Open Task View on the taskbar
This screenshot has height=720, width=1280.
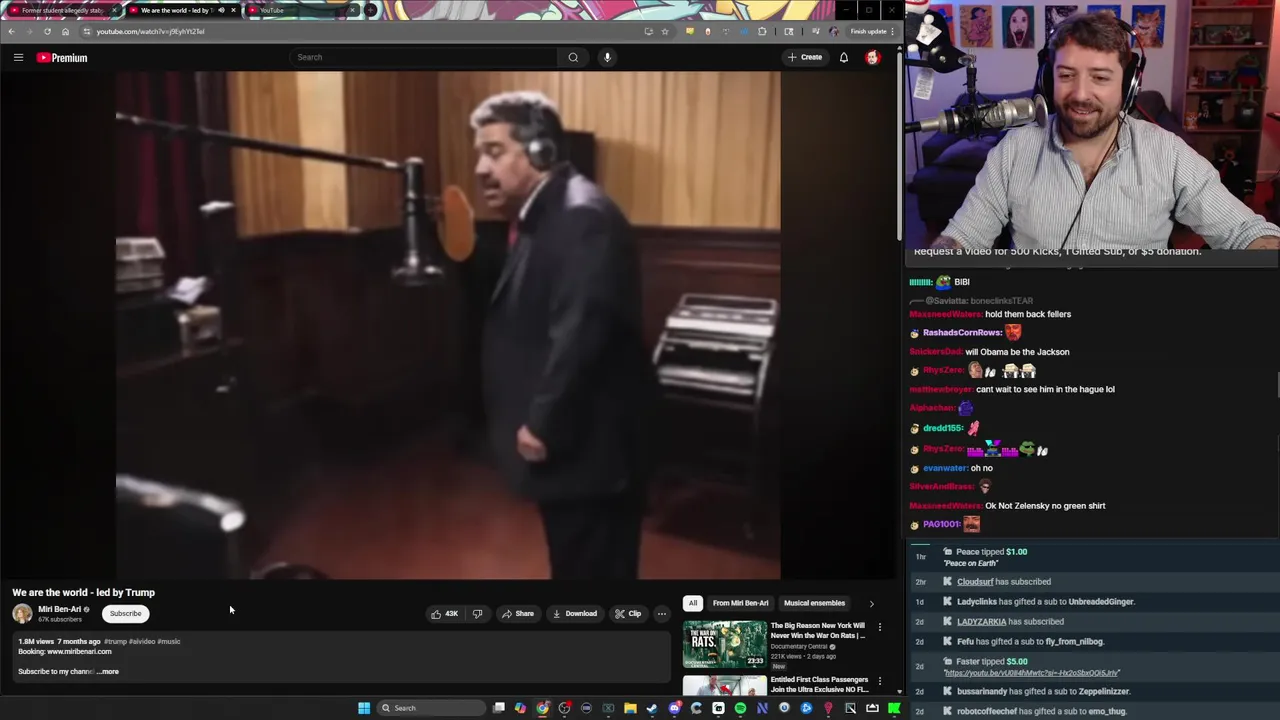pos(498,708)
